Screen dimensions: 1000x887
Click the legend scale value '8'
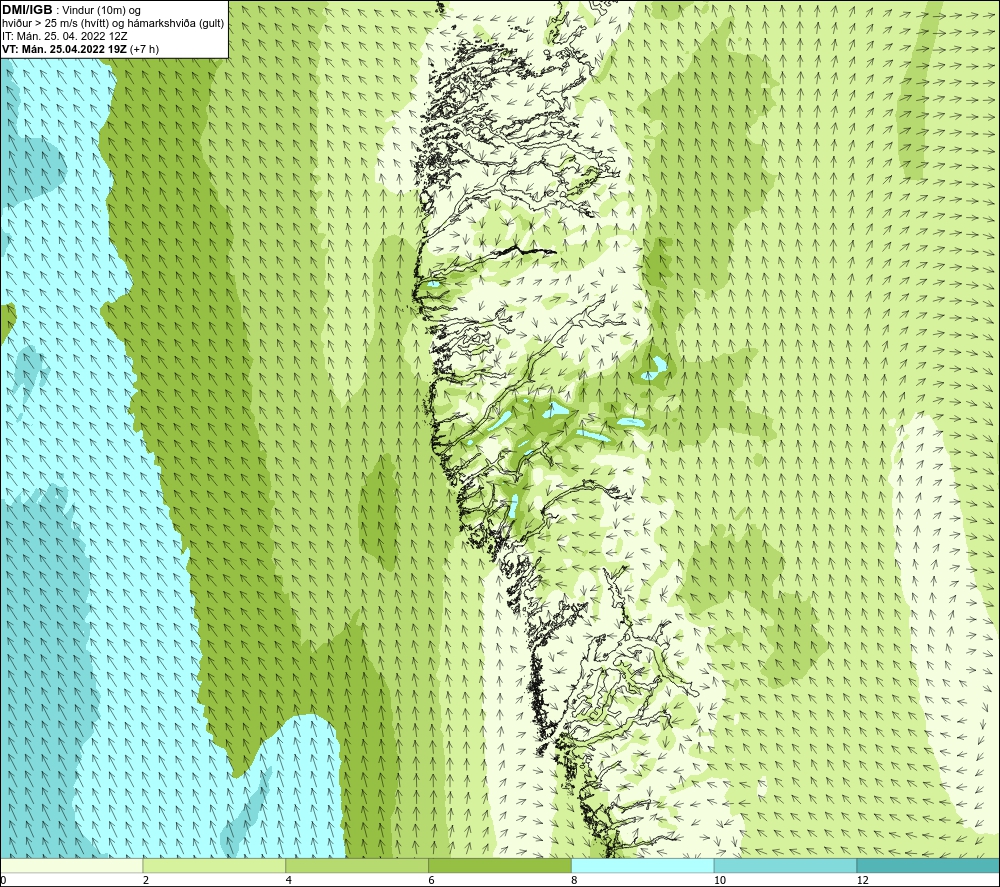[575, 880]
